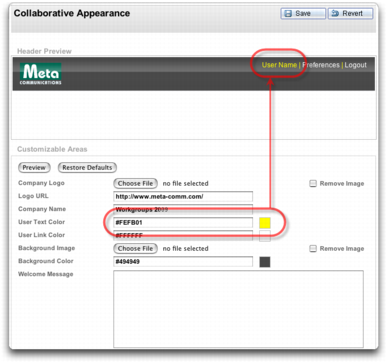This screenshot has width=387, height=363.
Task: Open the yellow User Text Color swatch
Action: (x=265, y=223)
